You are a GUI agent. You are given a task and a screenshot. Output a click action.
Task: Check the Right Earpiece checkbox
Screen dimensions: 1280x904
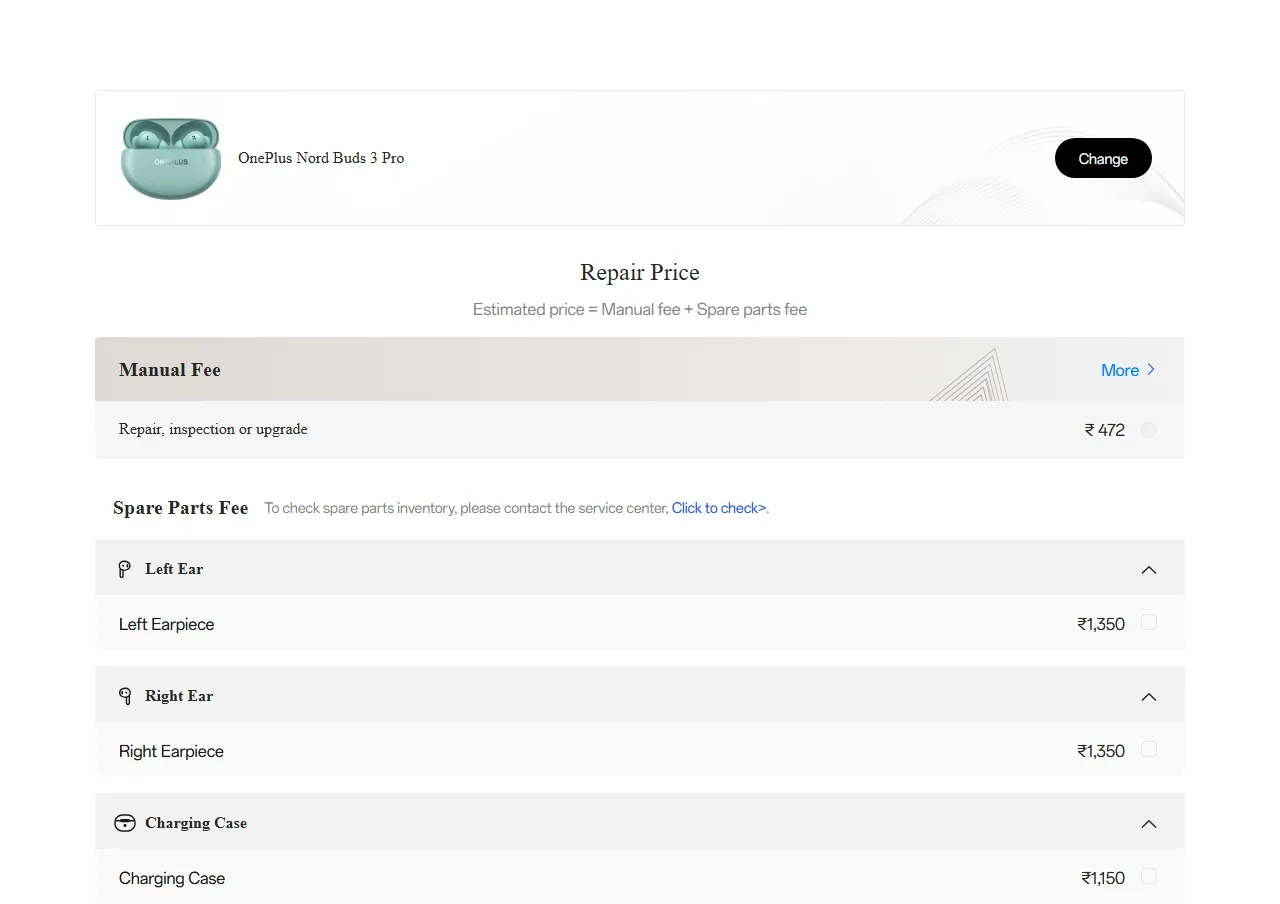pos(1149,749)
